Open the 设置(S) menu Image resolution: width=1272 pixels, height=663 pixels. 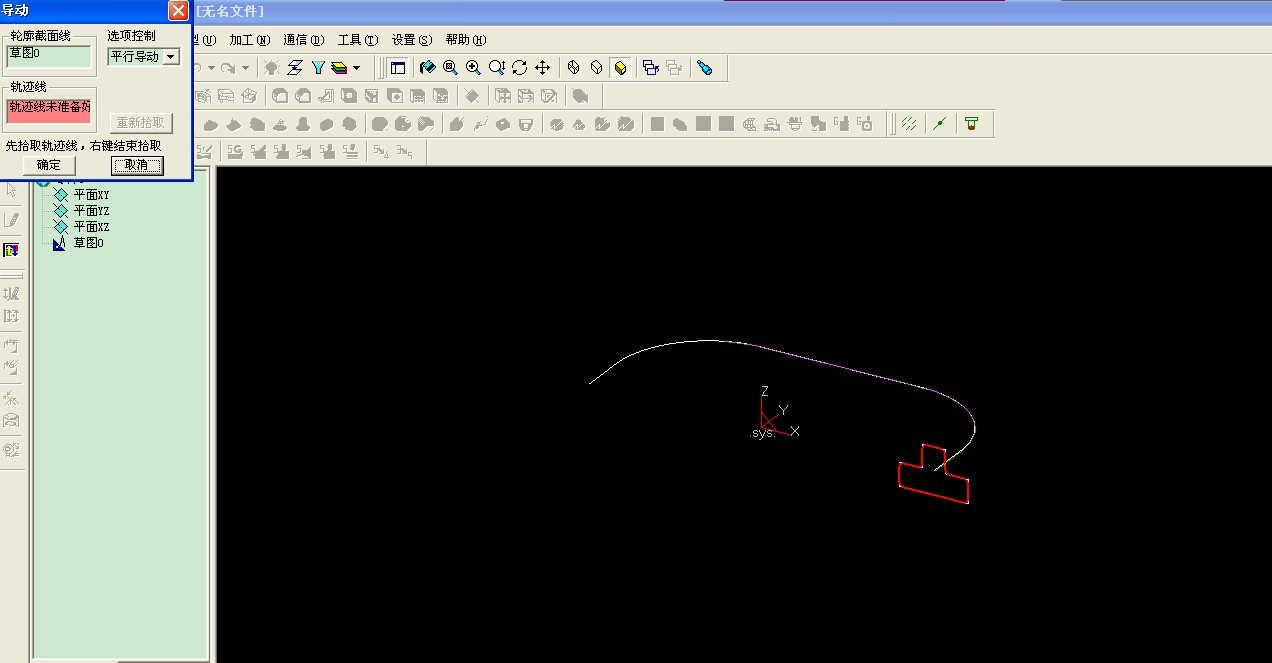click(x=411, y=40)
